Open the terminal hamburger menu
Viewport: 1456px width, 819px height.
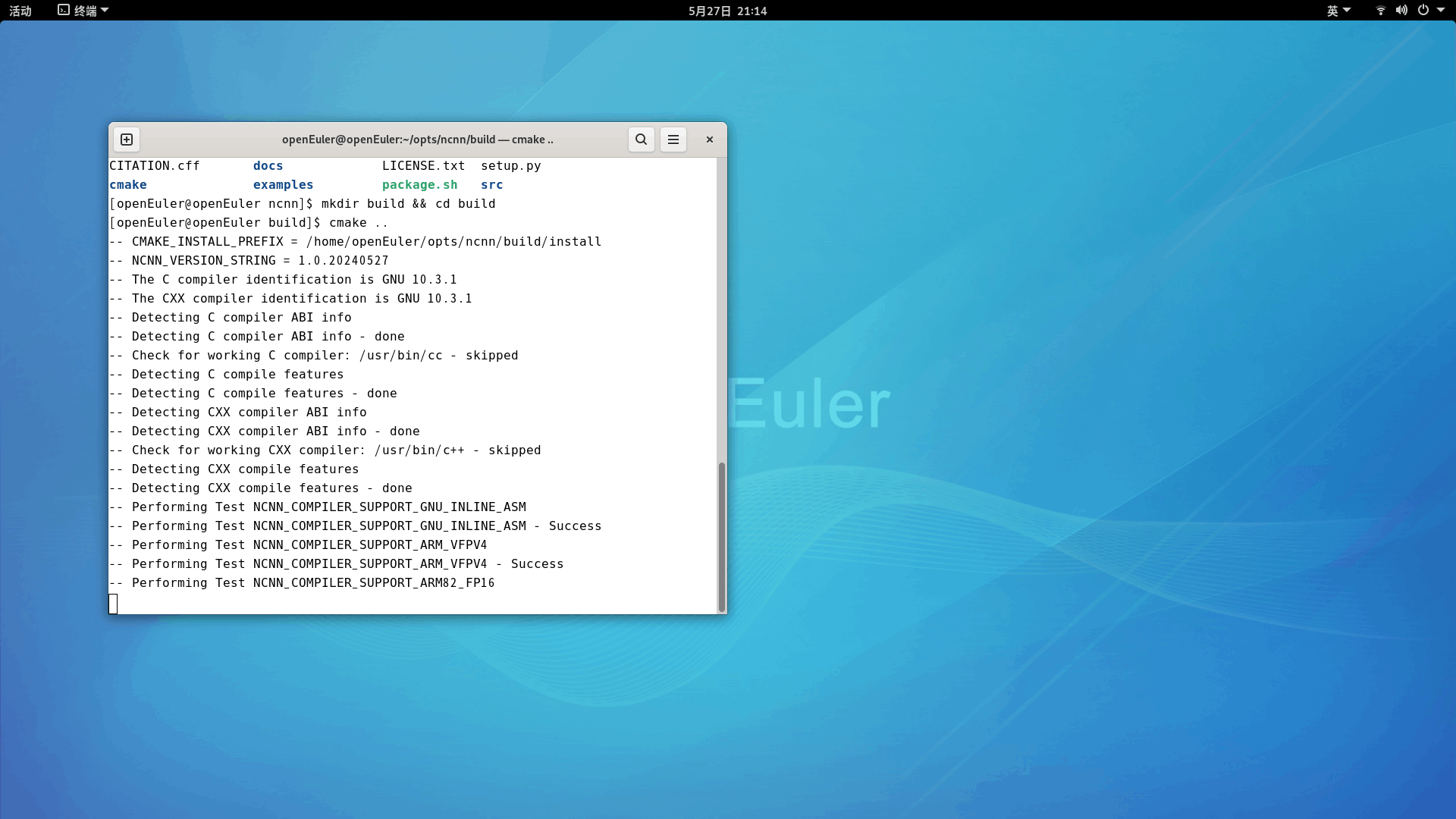(673, 140)
